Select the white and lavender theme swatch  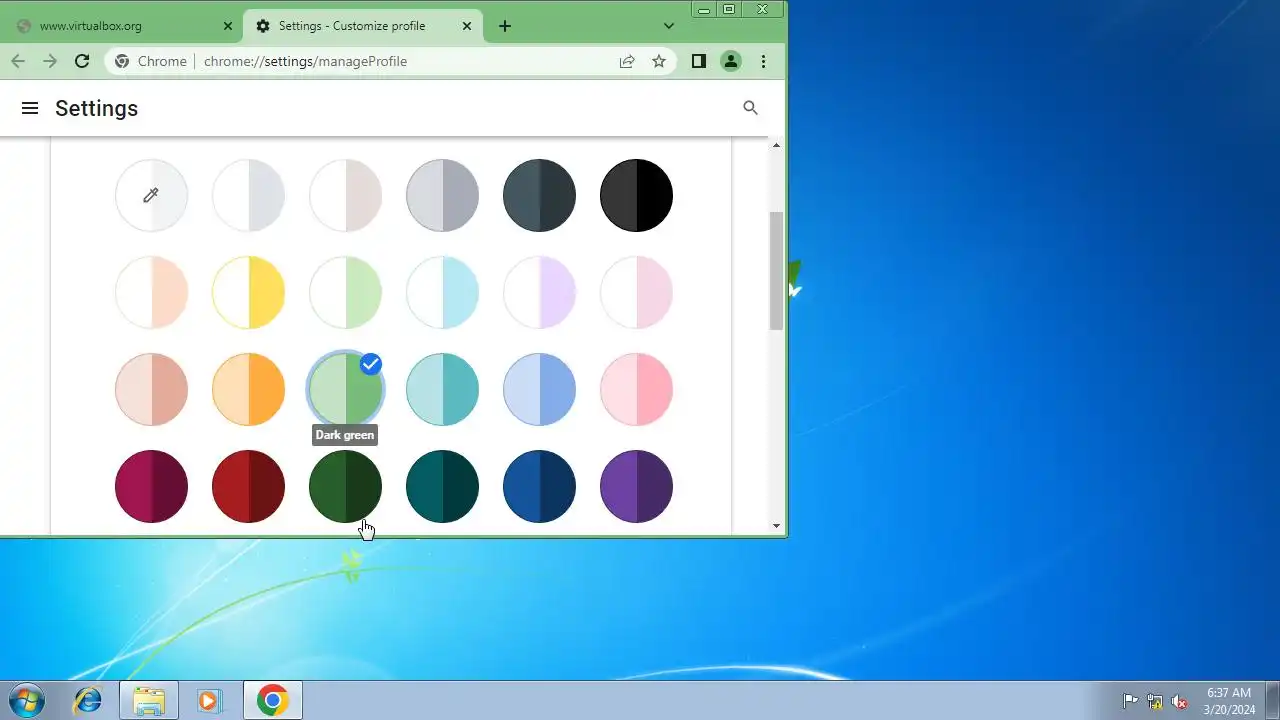[539, 292]
